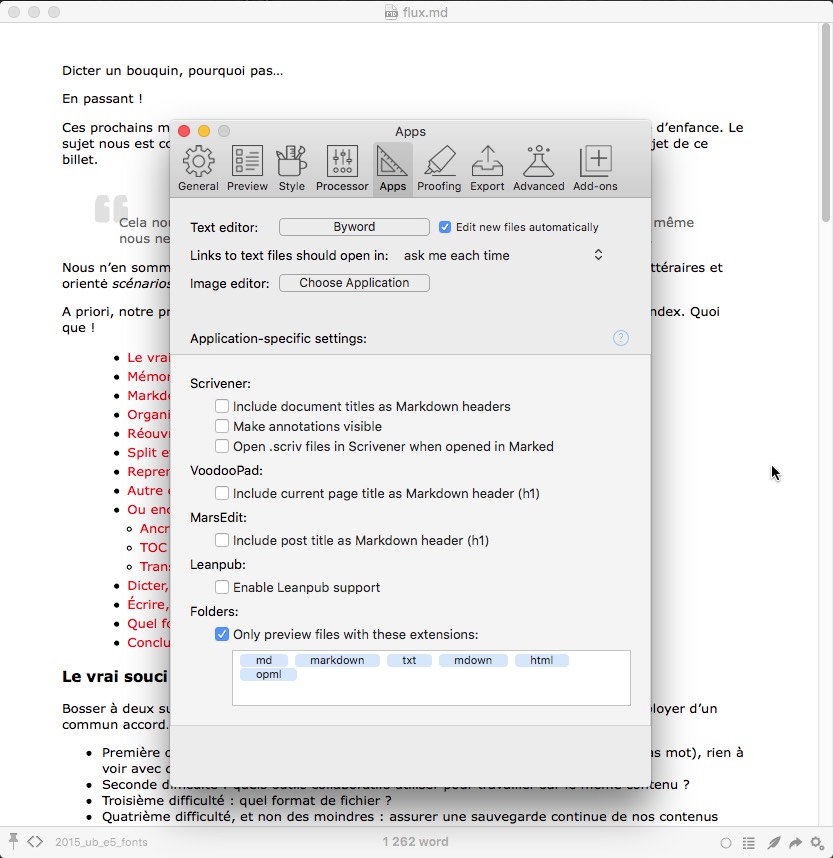The image size is (833, 858).
Task: Enable Include document titles as Markdown headers
Action: tap(222, 406)
